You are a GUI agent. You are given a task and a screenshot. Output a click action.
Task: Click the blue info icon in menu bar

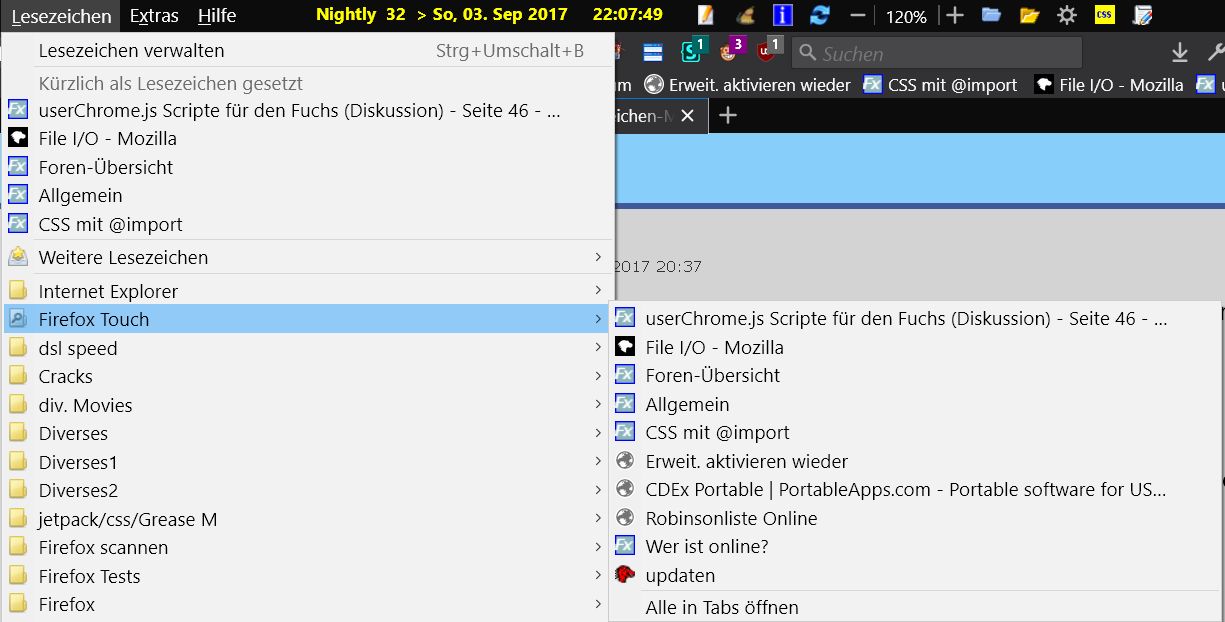(783, 15)
